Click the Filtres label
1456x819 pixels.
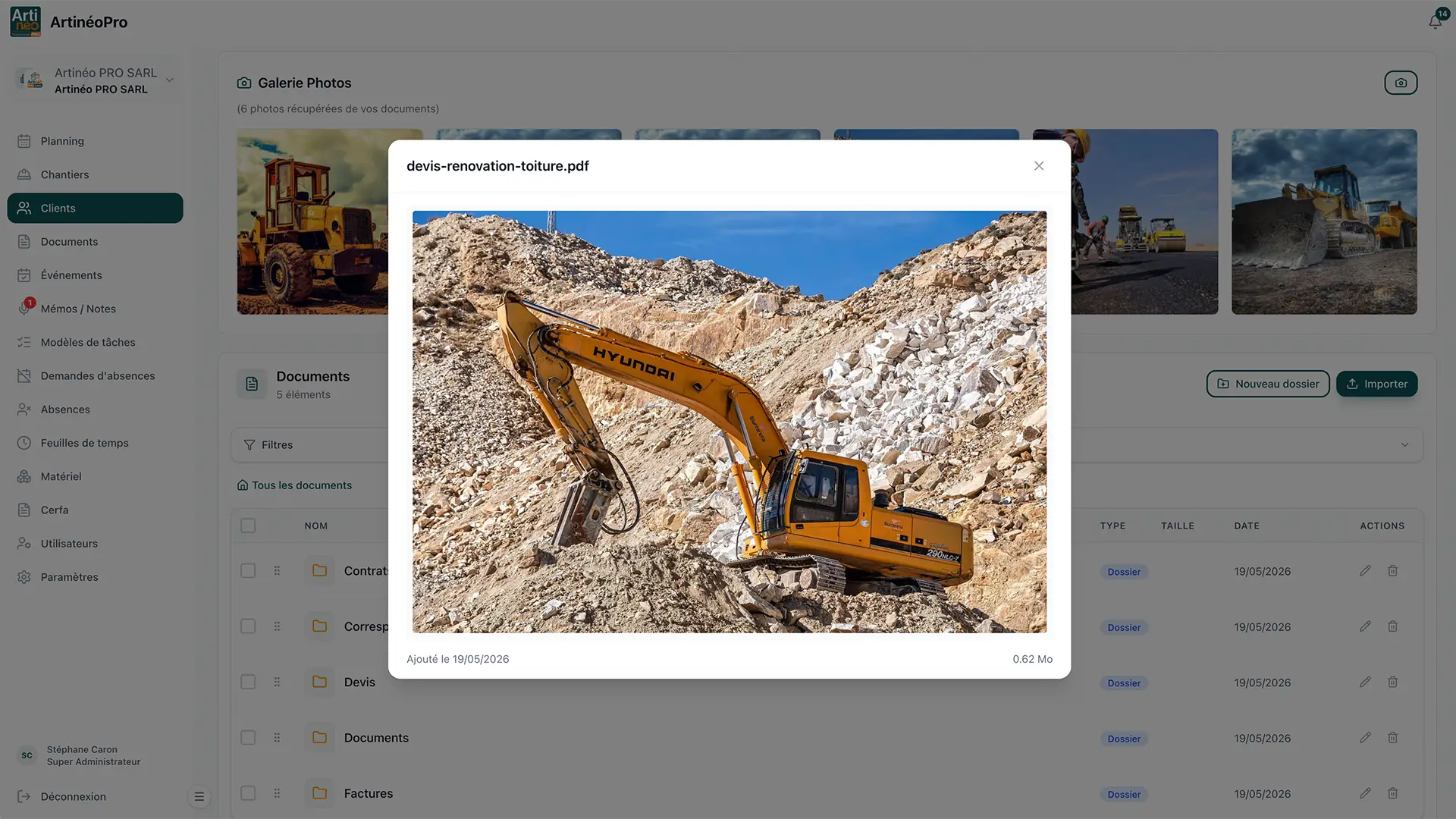point(277,445)
